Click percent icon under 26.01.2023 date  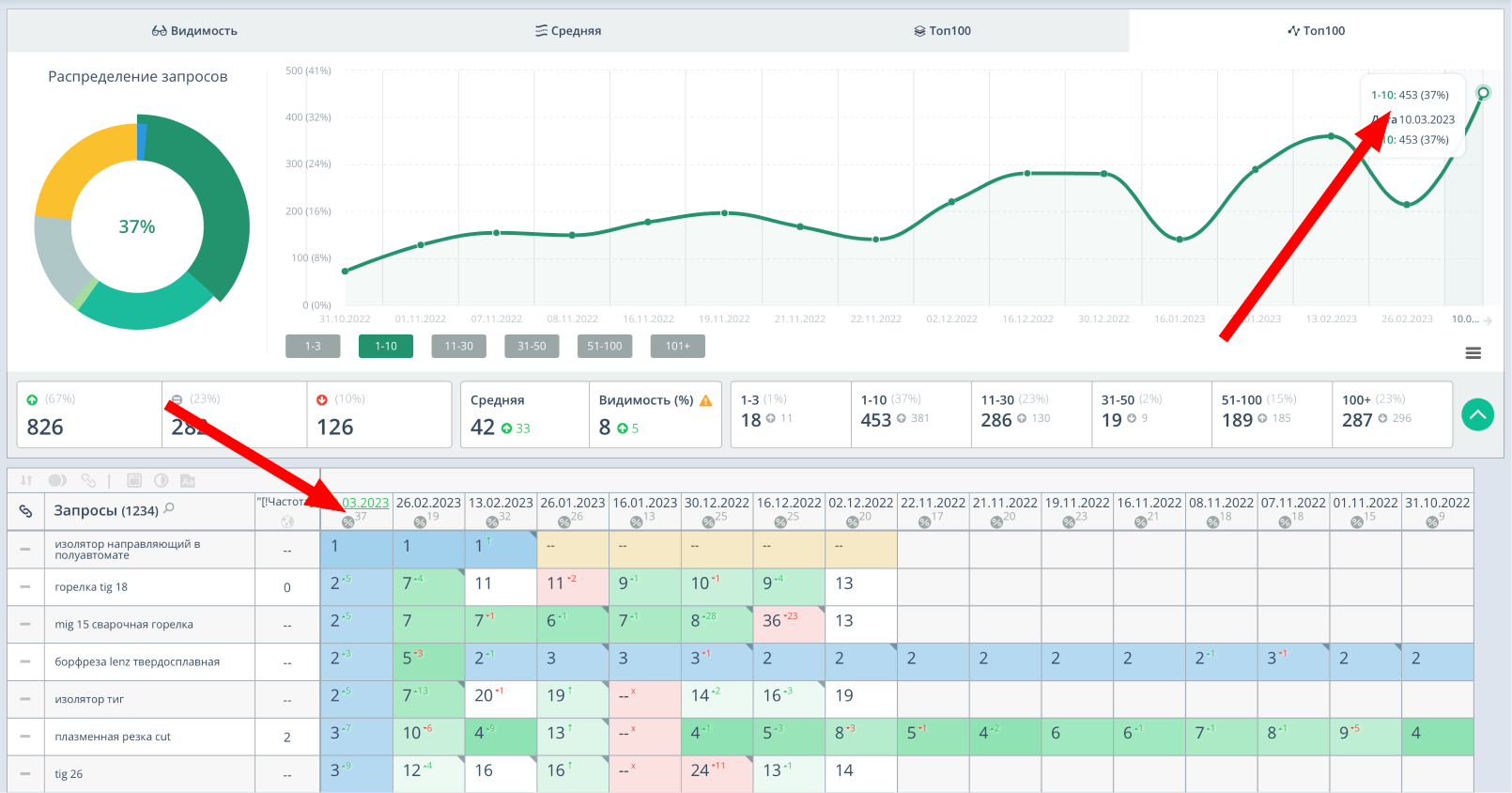click(564, 522)
